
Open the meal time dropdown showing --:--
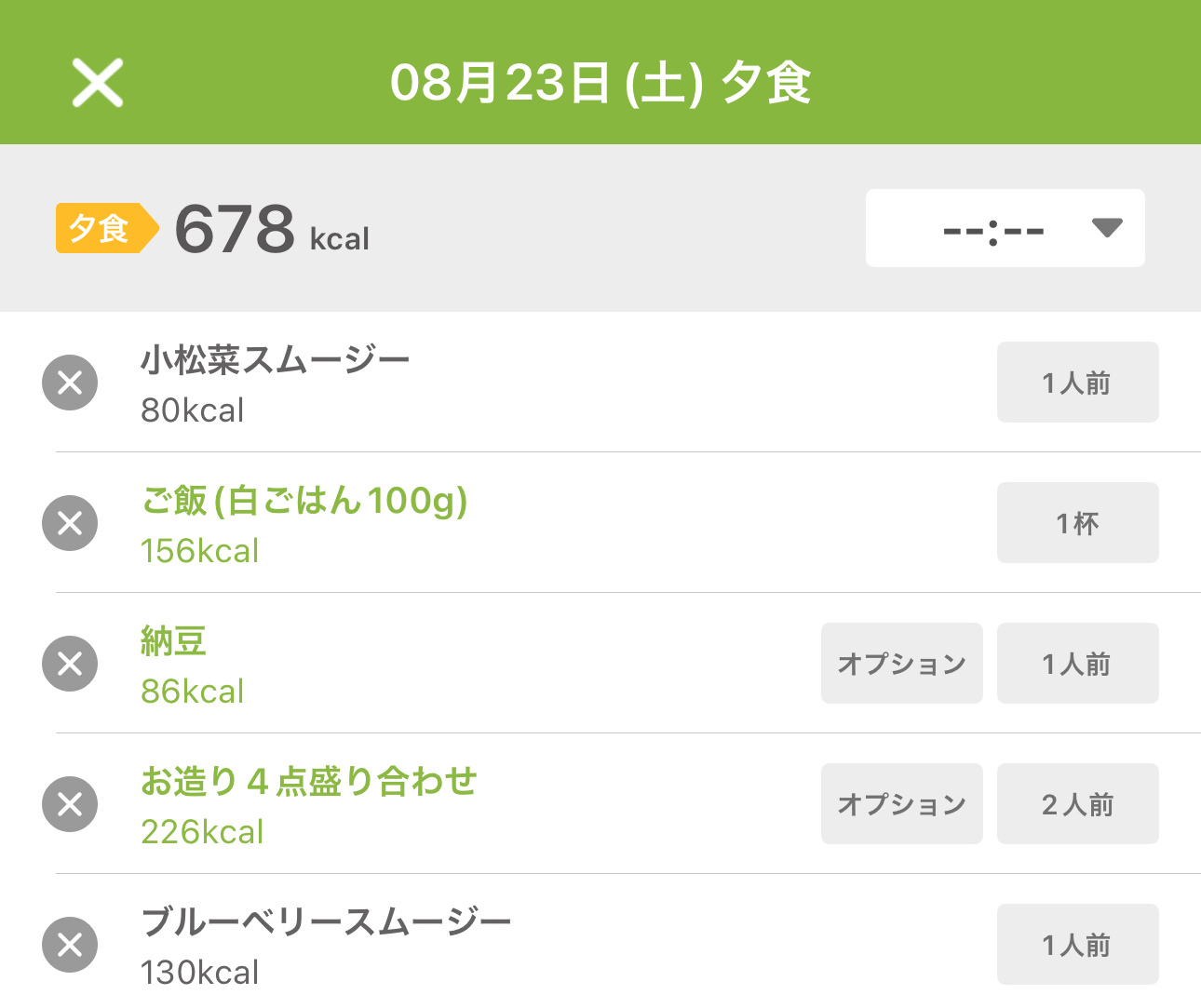point(1005,228)
